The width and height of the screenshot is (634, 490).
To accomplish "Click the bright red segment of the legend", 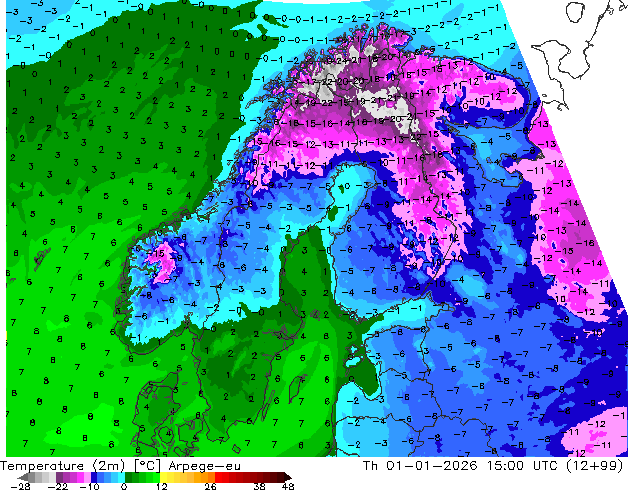I will pos(218,477).
